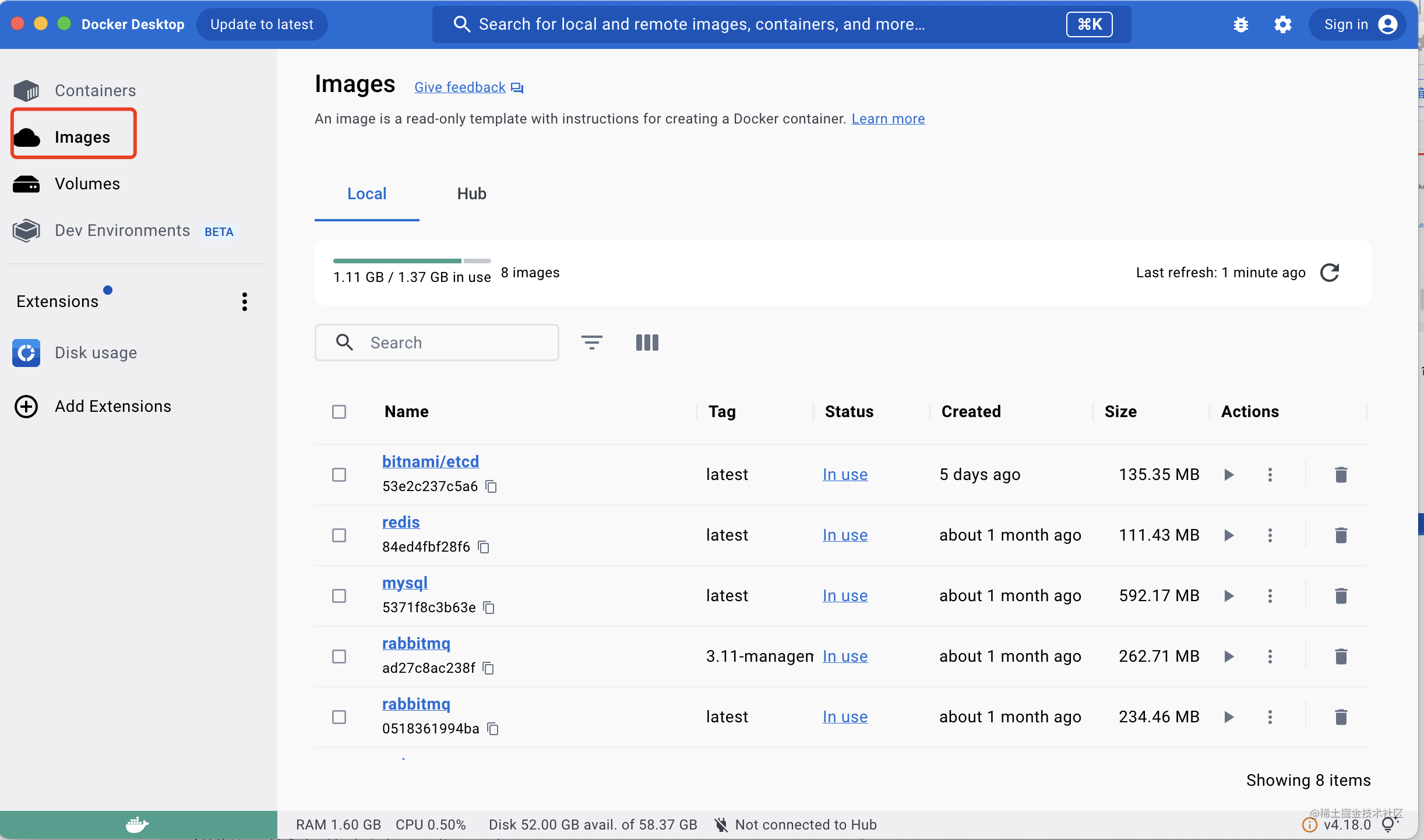Click the Give feedback link
Viewport: 1424px width, 840px height.
coord(460,87)
